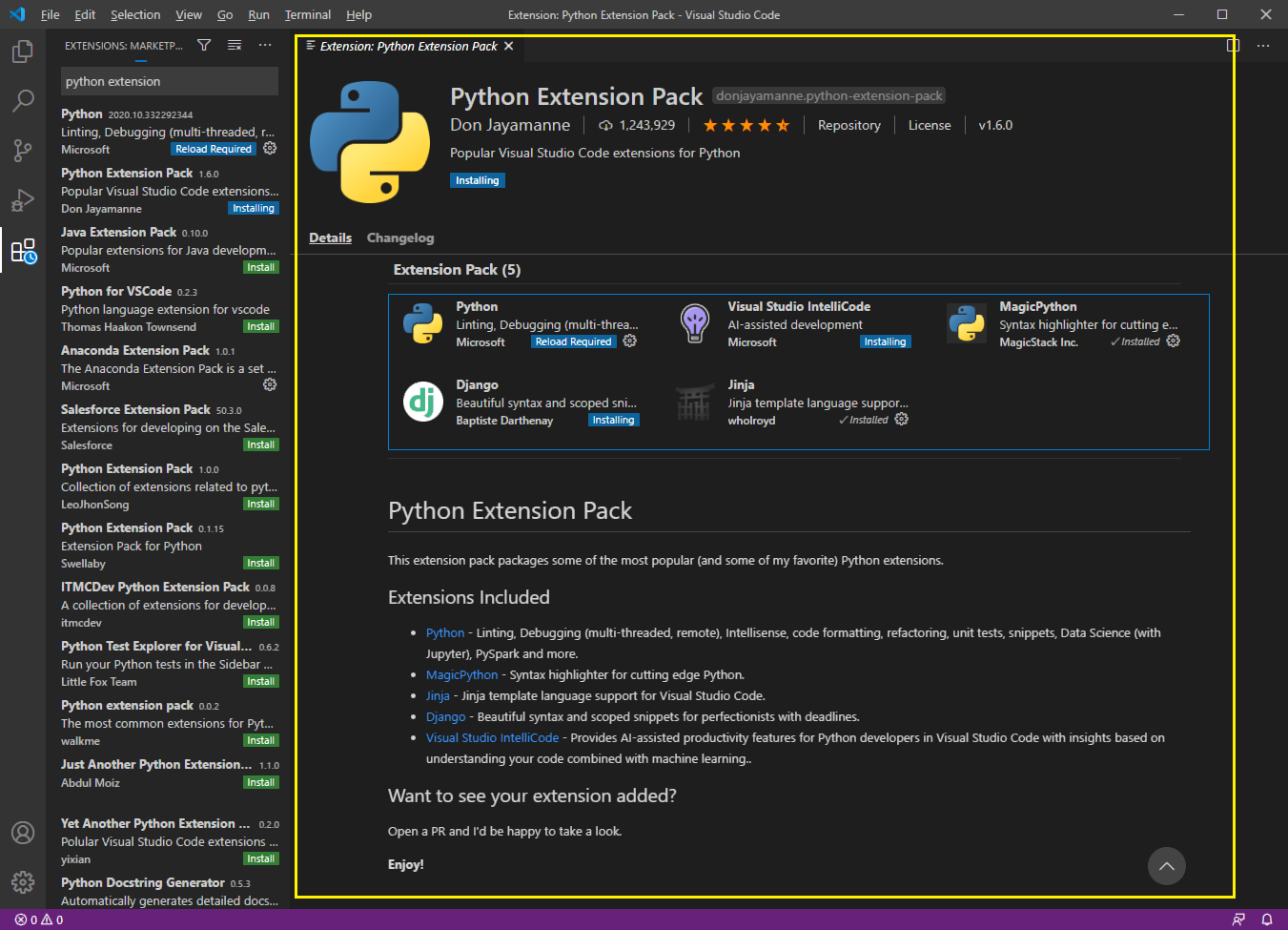Open manage gear for MagicPython
The width and height of the screenshot is (1288, 930).
1173,341
